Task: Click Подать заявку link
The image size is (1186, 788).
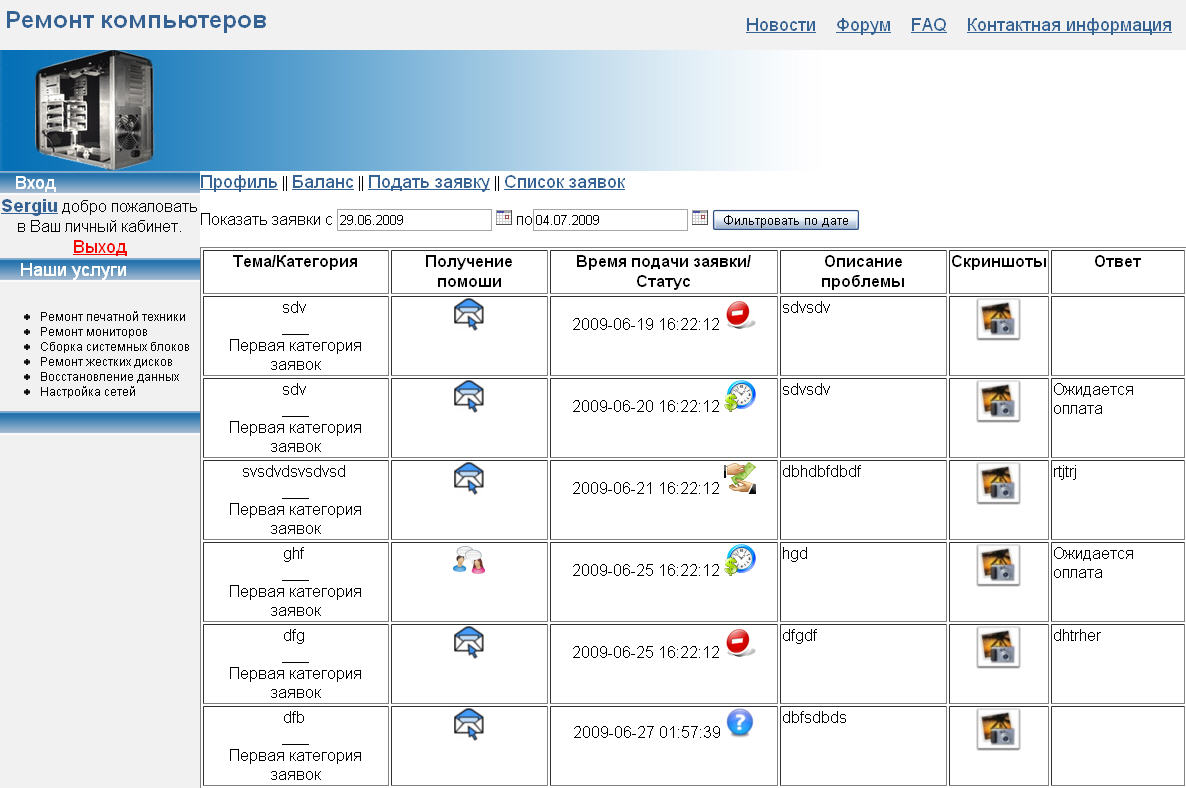Action: (429, 182)
